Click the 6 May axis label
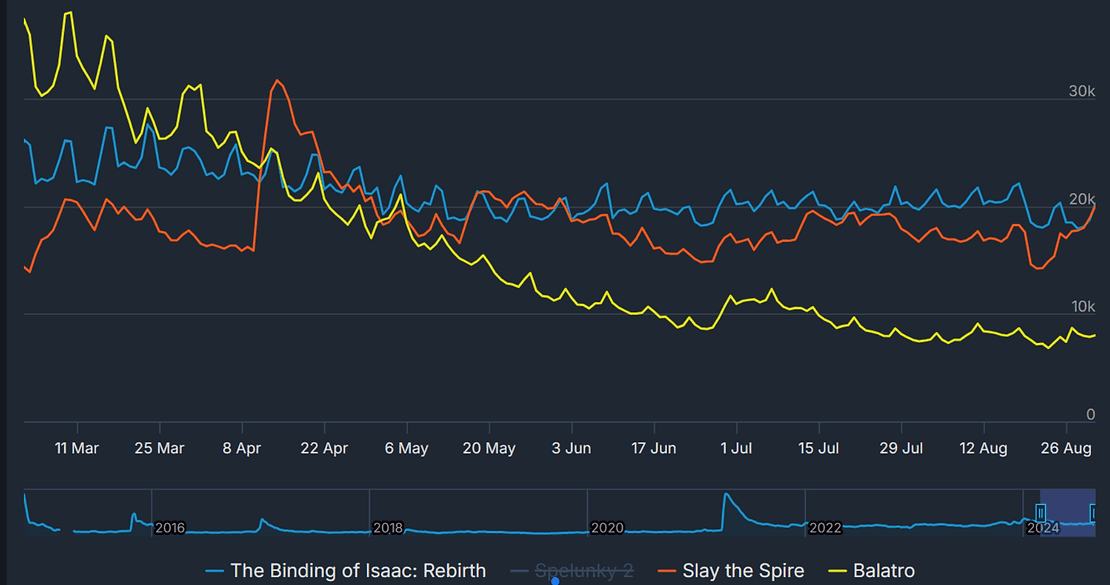 [406, 448]
